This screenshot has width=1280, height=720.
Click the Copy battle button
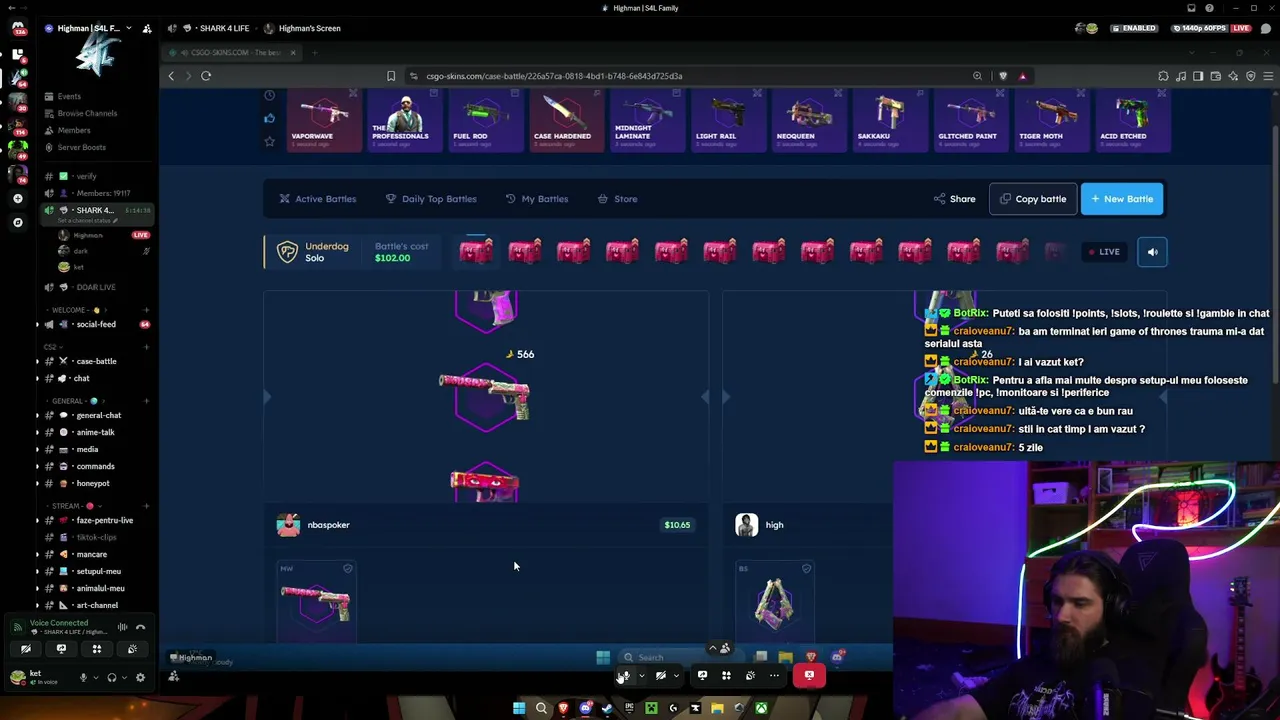point(1033,199)
